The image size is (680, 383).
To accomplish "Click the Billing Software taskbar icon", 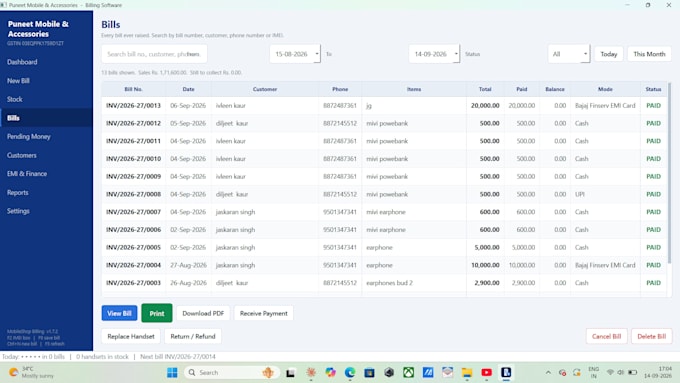I will [506, 373].
